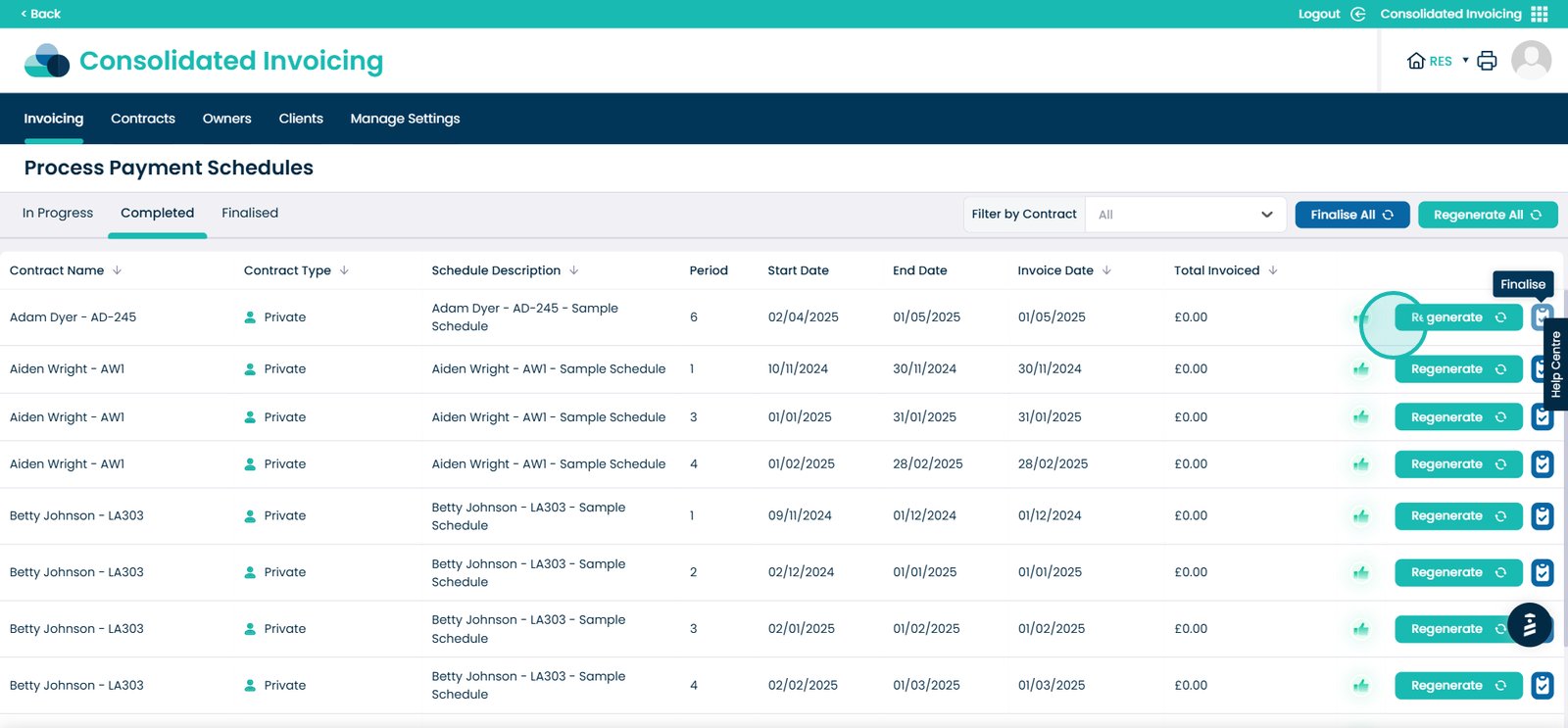The height and width of the screenshot is (728, 1568).
Task: Click the Regenerate All button
Action: 1487,215
